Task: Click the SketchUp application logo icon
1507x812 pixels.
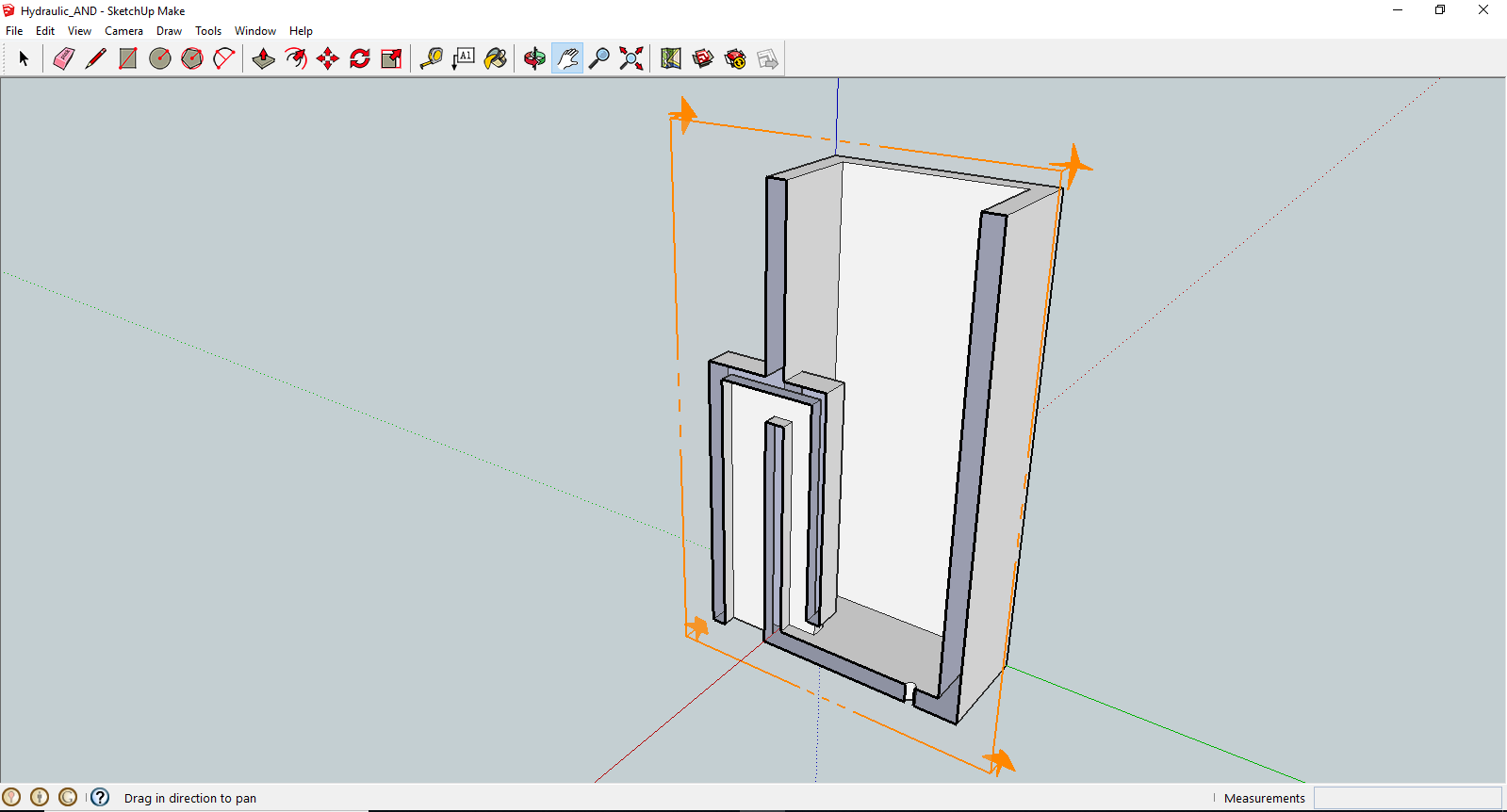Action: pos(9,10)
